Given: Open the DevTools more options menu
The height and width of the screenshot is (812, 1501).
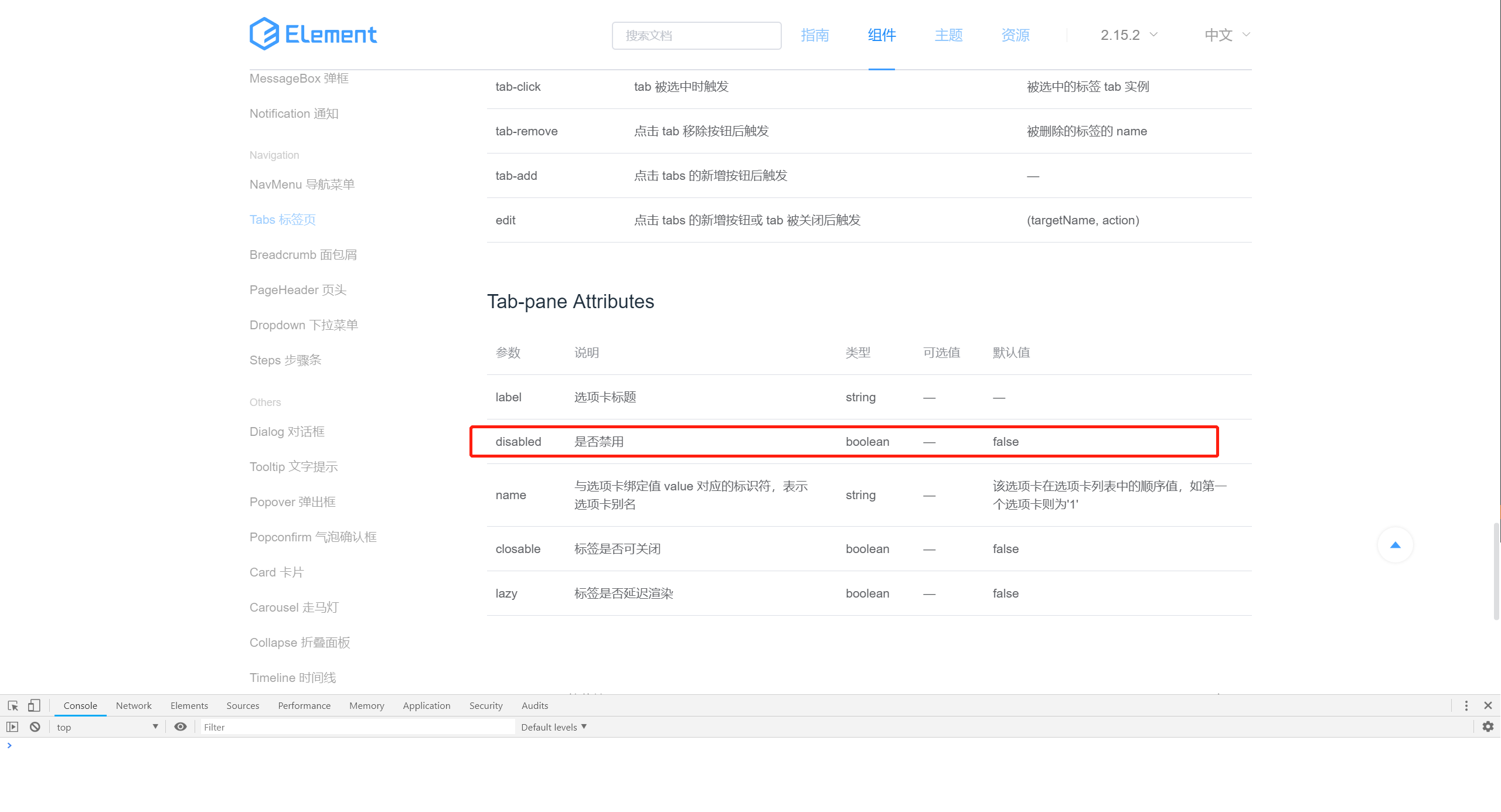Looking at the screenshot, I should click(1466, 705).
